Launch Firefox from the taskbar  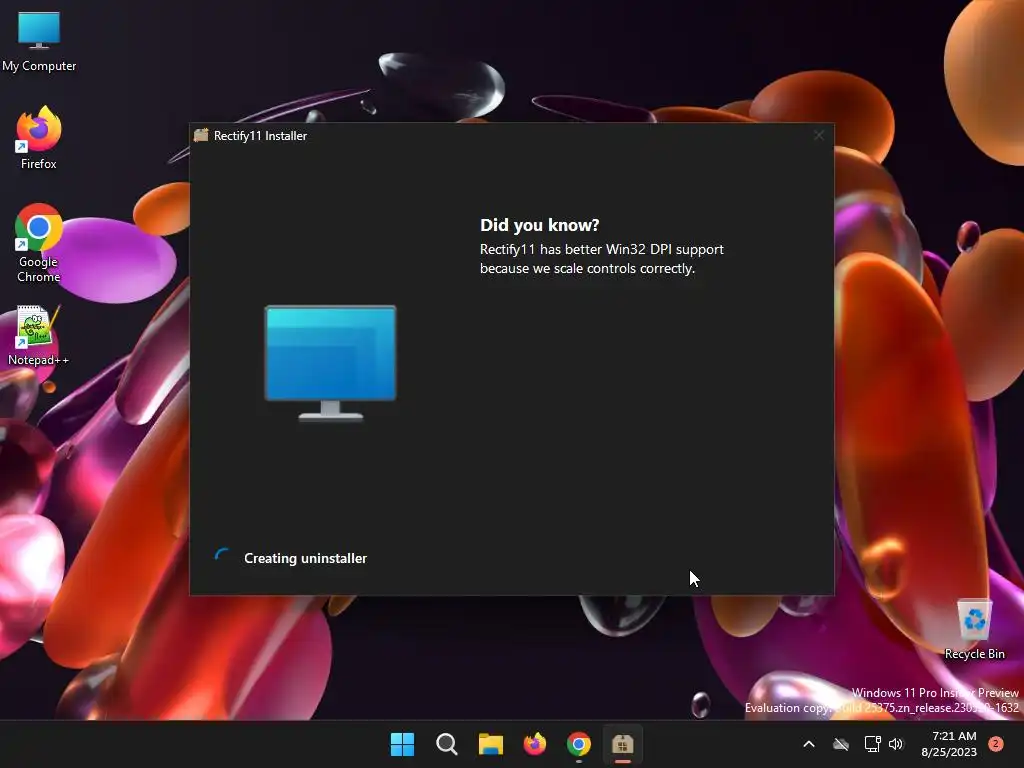(535, 744)
